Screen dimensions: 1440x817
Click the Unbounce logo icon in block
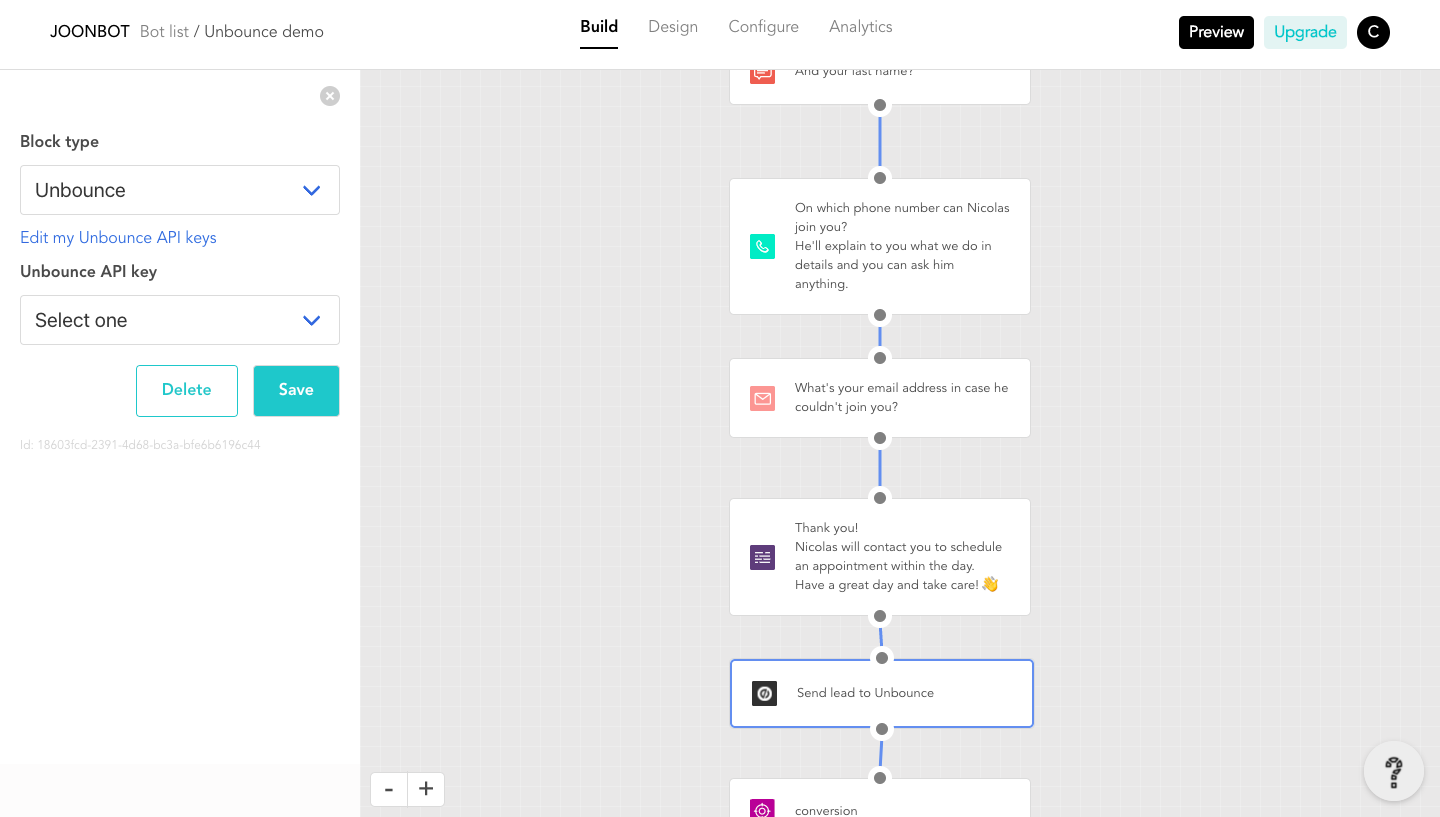[764, 693]
